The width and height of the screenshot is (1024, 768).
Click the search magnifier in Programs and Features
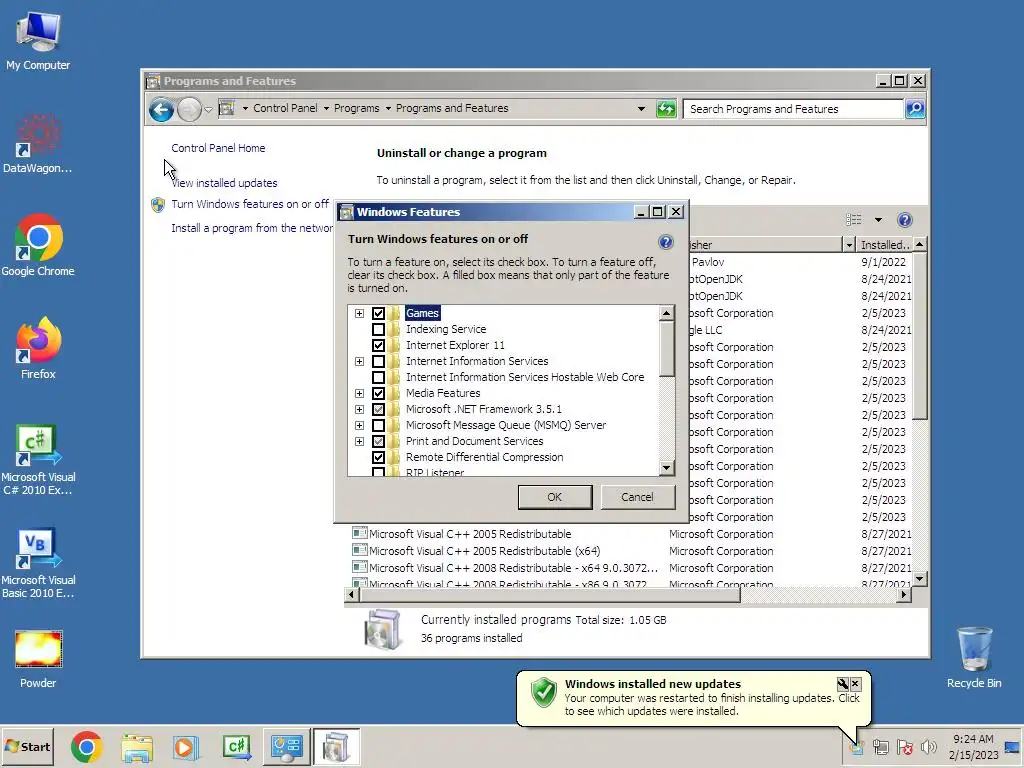pyautogui.click(x=915, y=108)
